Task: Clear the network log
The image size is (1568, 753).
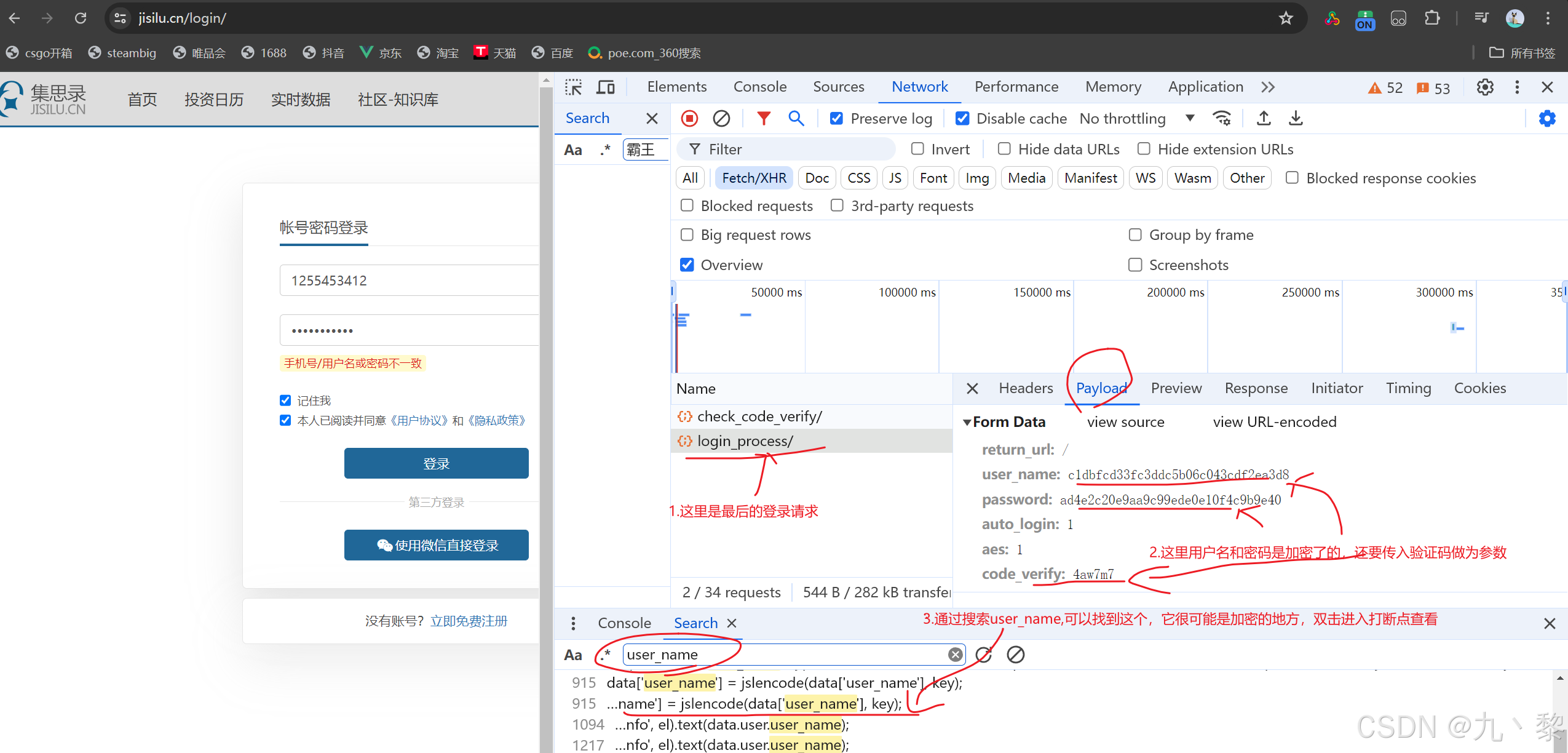Action: 721,118
